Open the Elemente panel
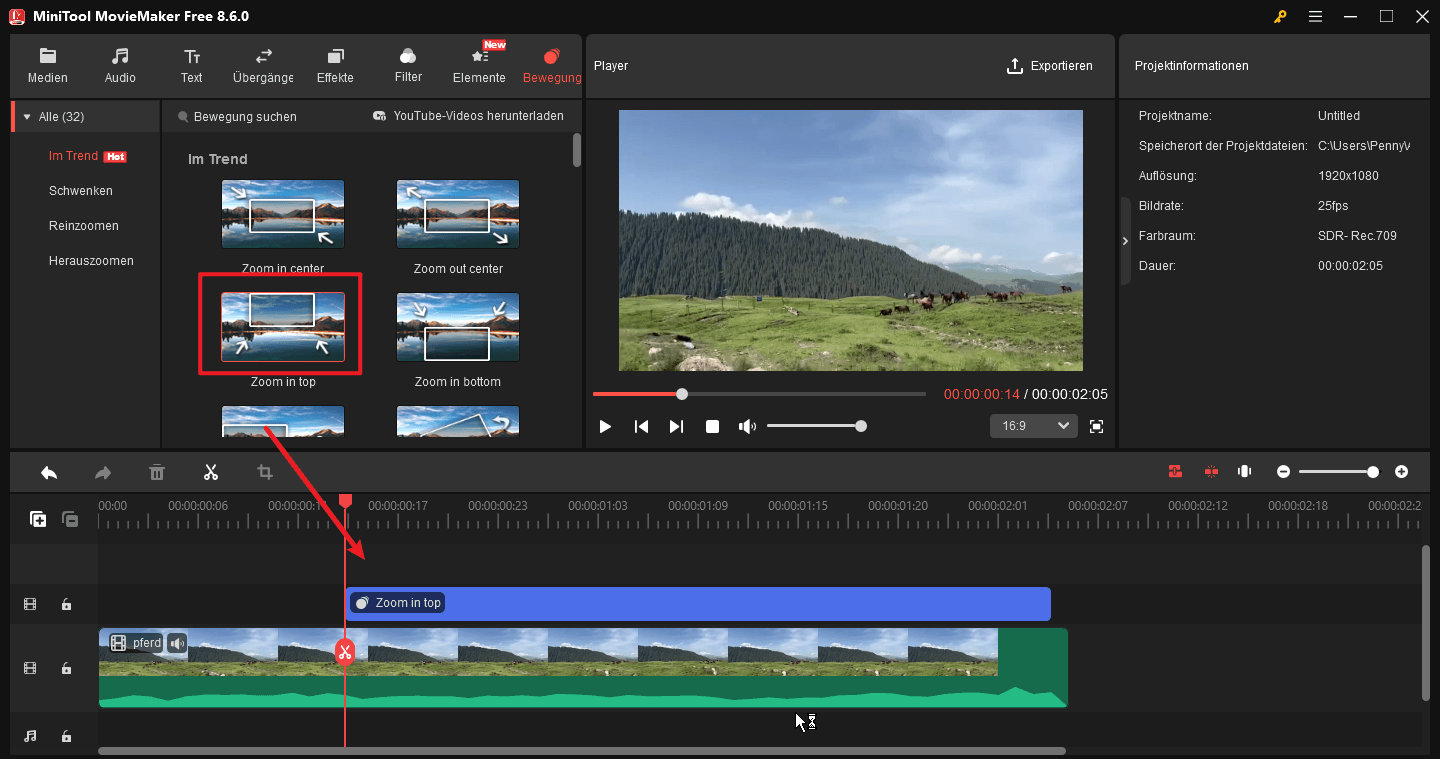The width and height of the screenshot is (1440, 759). 479,65
